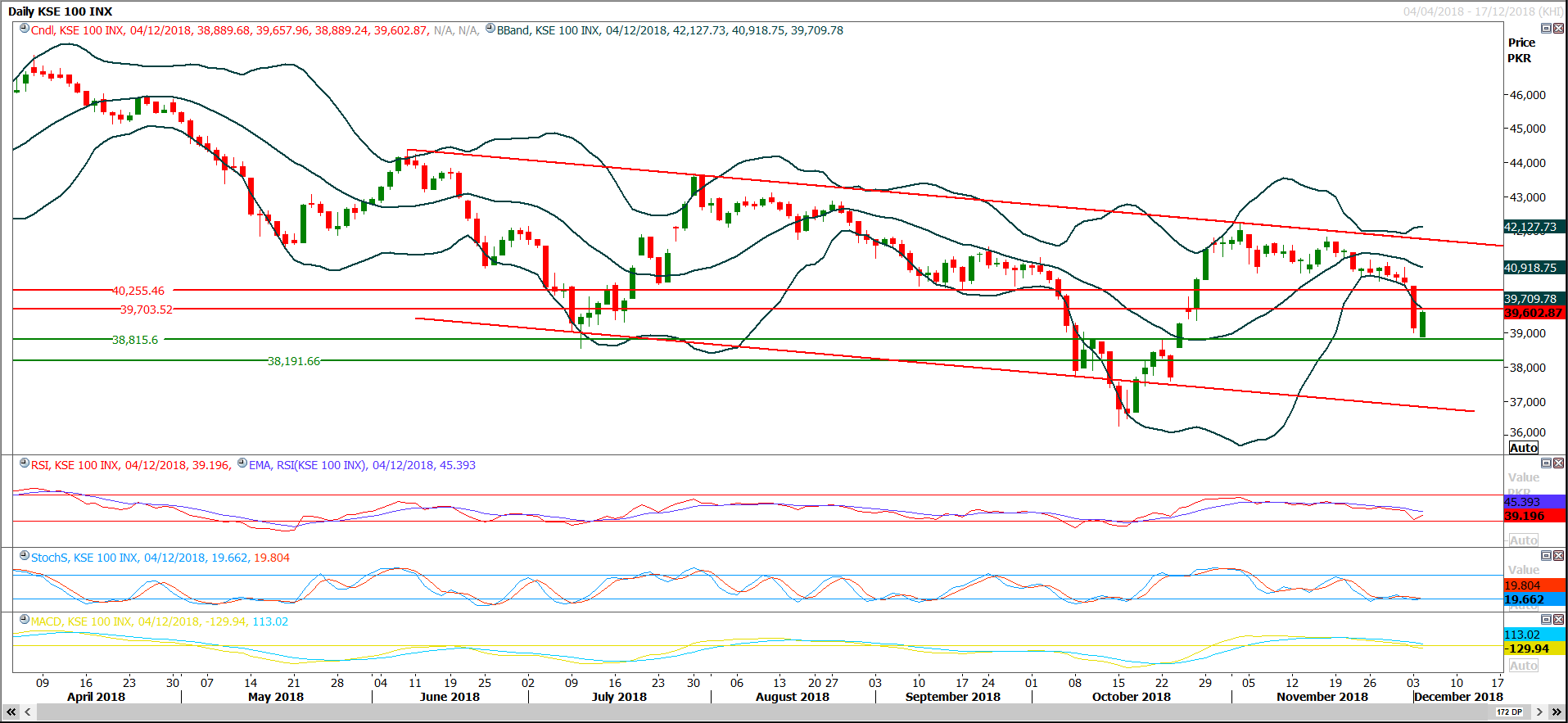
Task: Click the 39,602.87 last price tag
Action: click(1534, 313)
